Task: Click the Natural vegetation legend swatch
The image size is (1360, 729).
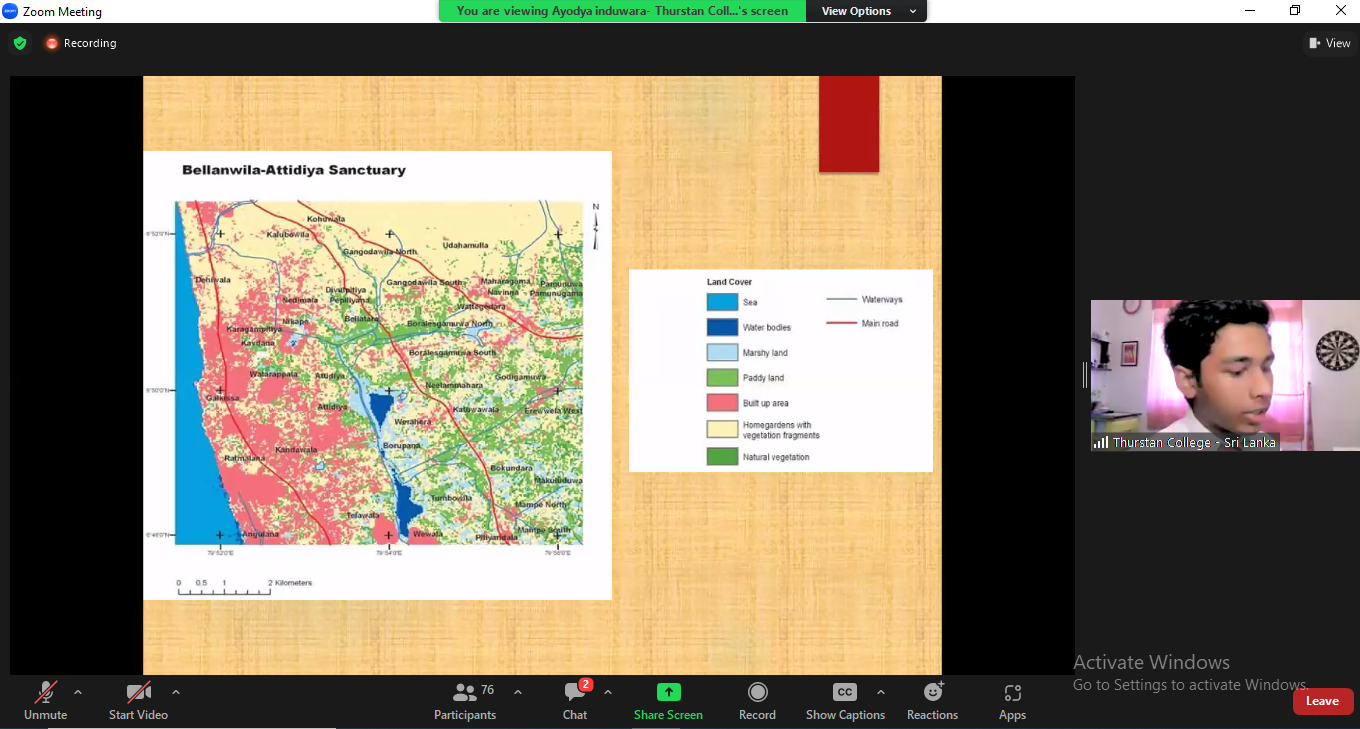Action: click(x=722, y=457)
